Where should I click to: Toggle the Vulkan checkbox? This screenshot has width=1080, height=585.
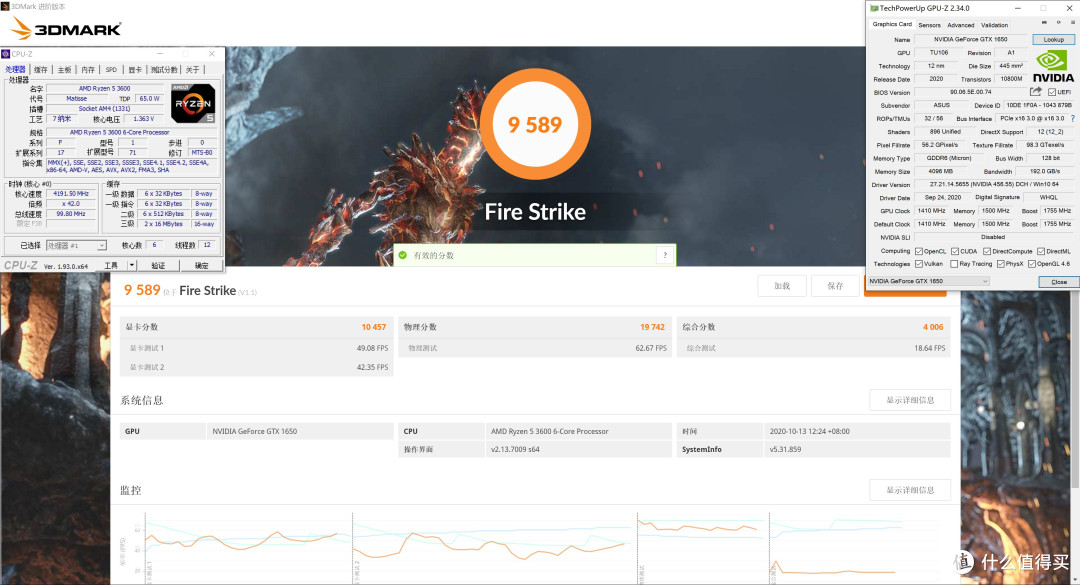(919, 264)
